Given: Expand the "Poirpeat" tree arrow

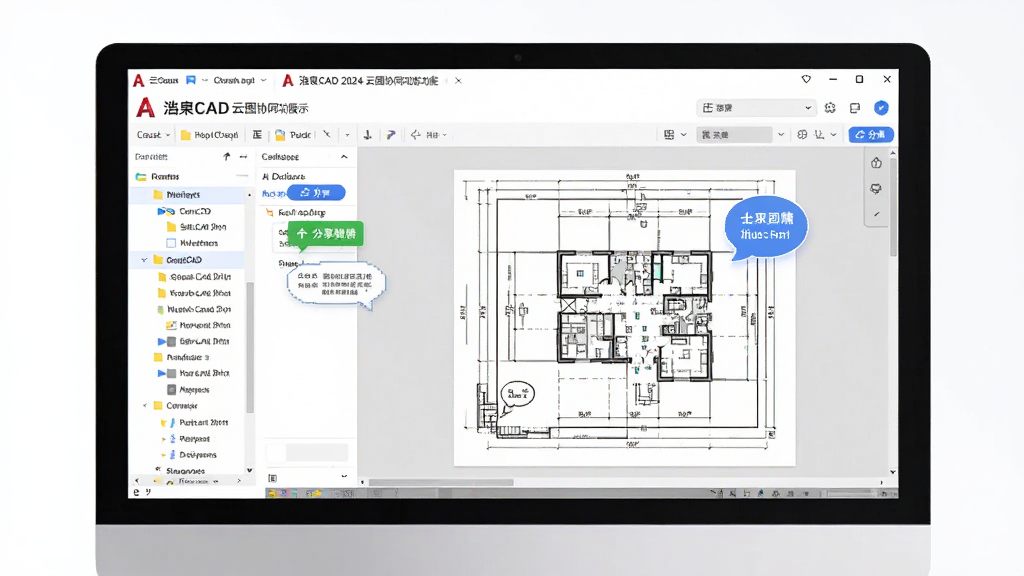Looking at the screenshot, I should tap(163, 439).
